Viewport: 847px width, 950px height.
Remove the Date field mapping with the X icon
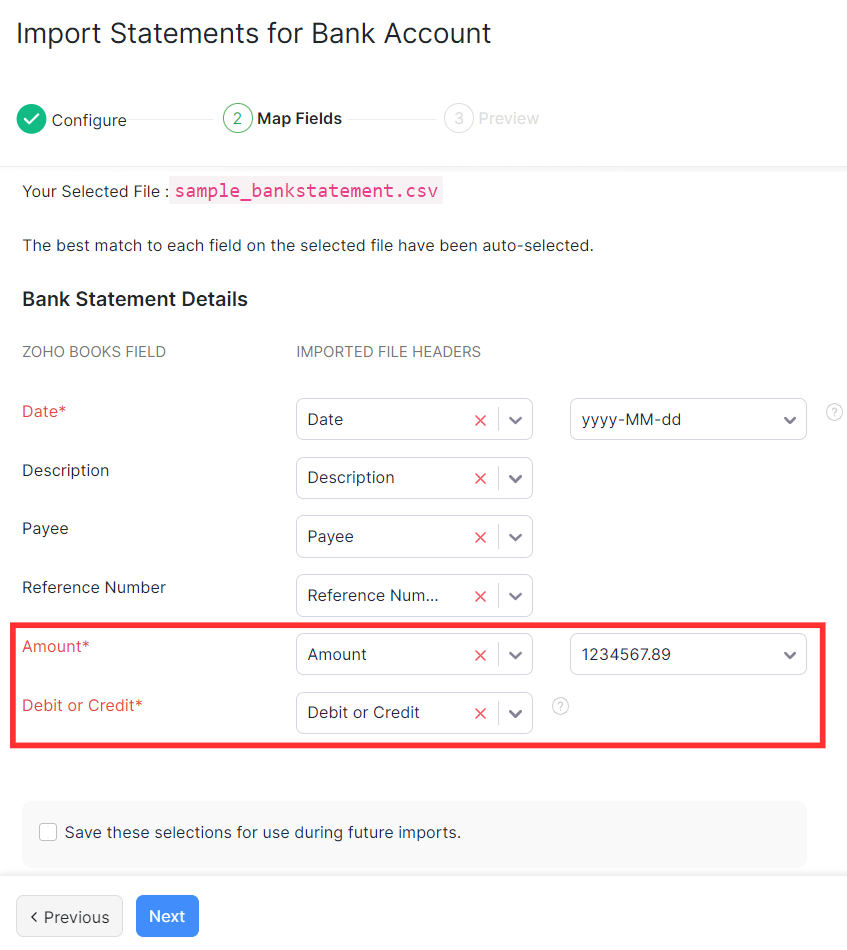click(480, 419)
